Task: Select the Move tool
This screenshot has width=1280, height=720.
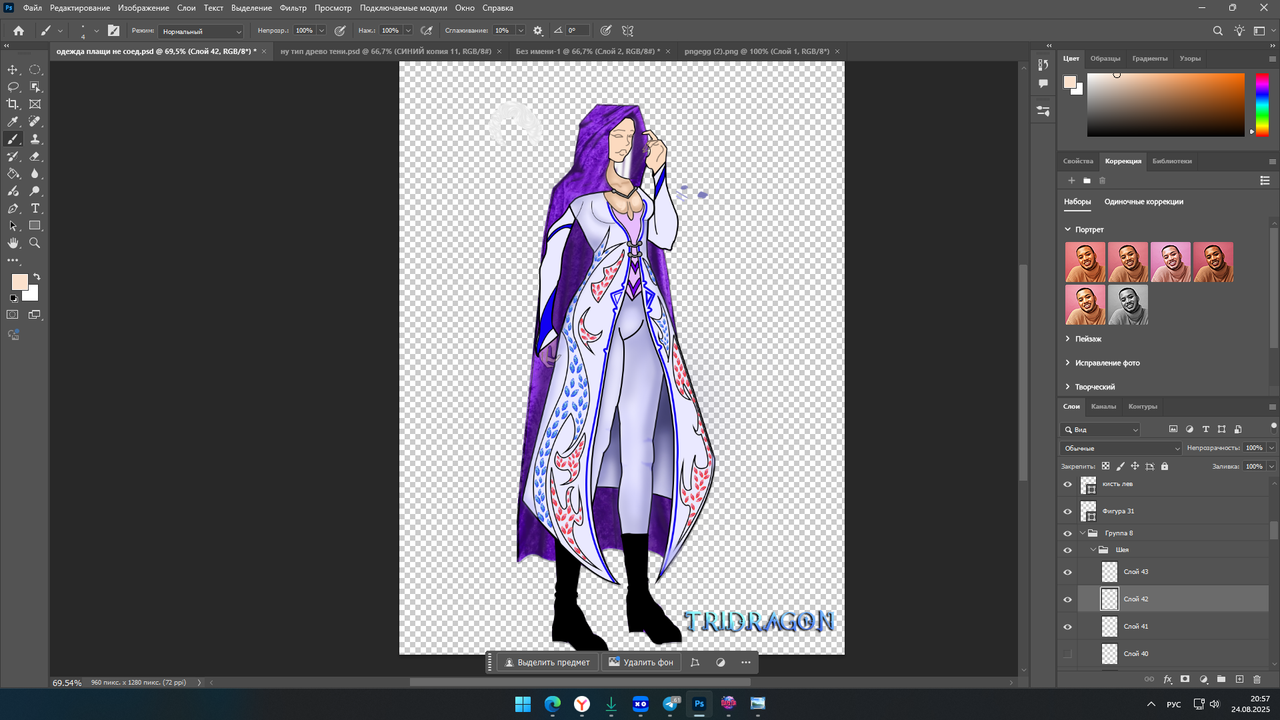Action: [13, 69]
